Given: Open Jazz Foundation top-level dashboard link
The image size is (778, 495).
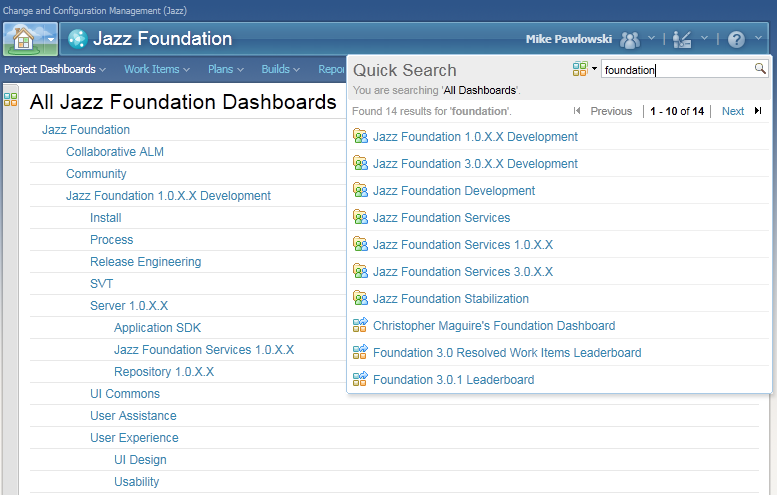Looking at the screenshot, I should 86,129.
